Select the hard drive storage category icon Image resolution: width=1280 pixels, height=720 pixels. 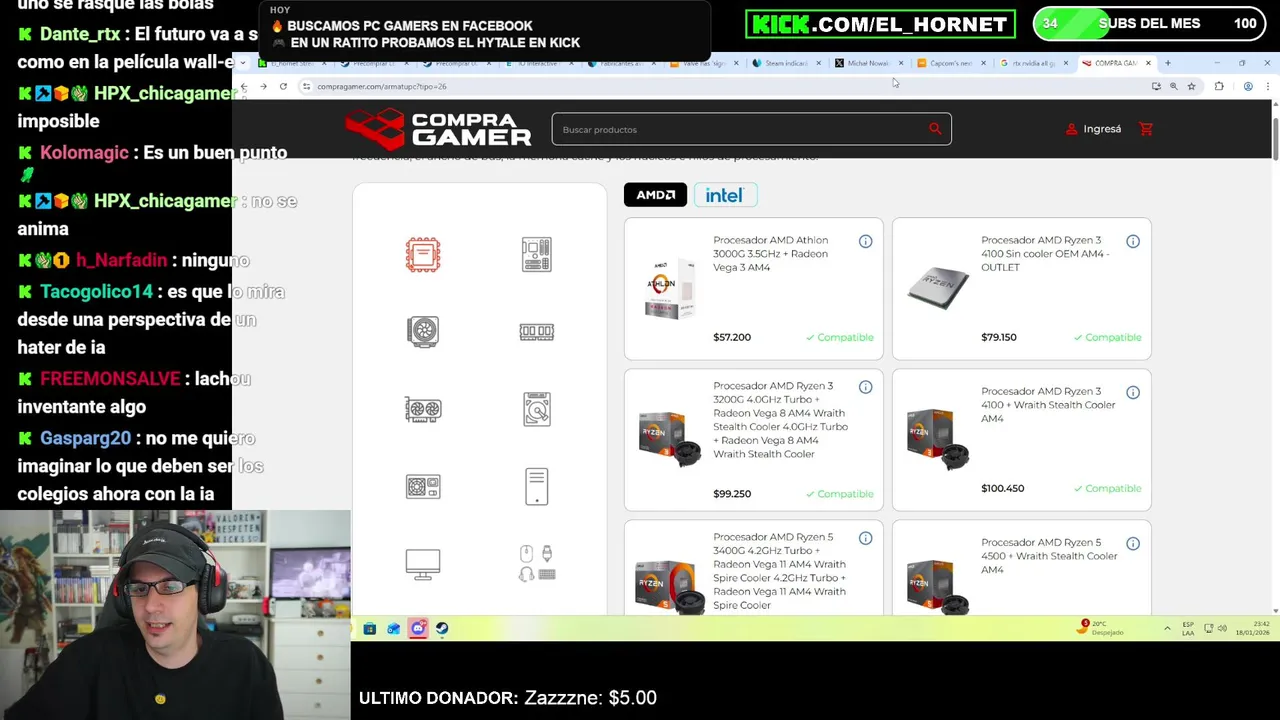coord(537,409)
